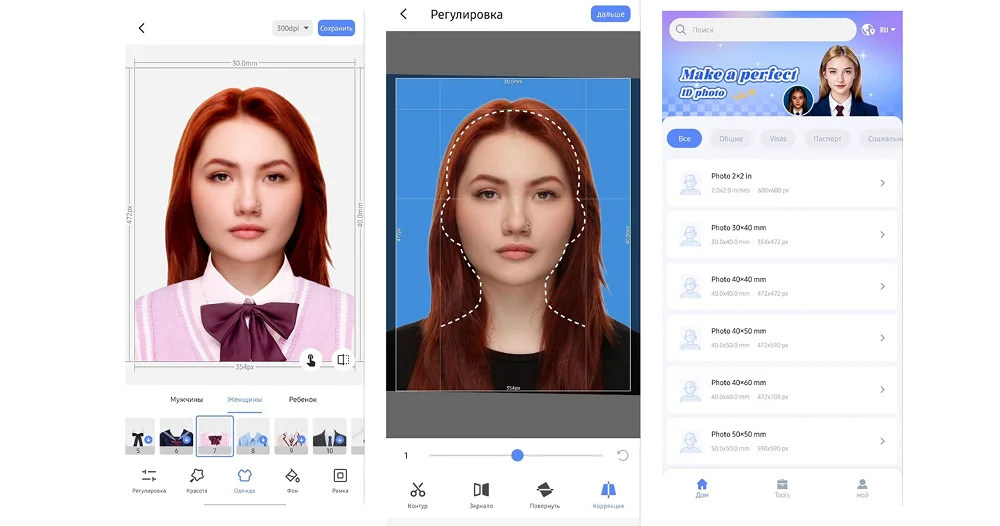Click the search magnifier icon

(x=680, y=29)
